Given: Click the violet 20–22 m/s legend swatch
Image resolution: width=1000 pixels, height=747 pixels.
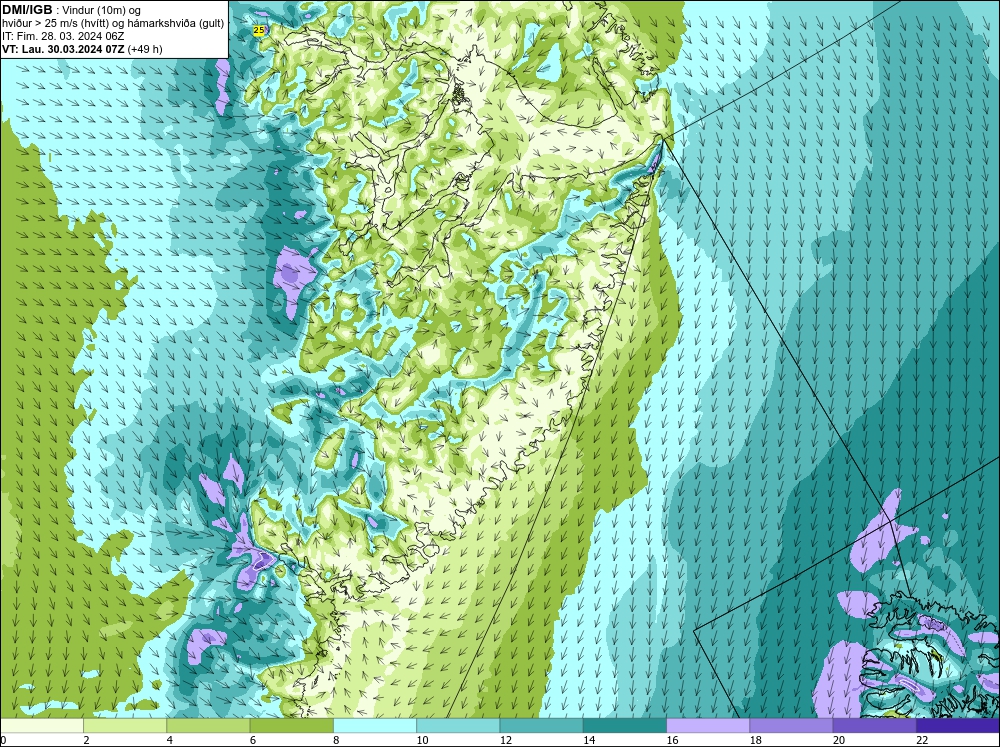Looking at the screenshot, I should click(874, 726).
